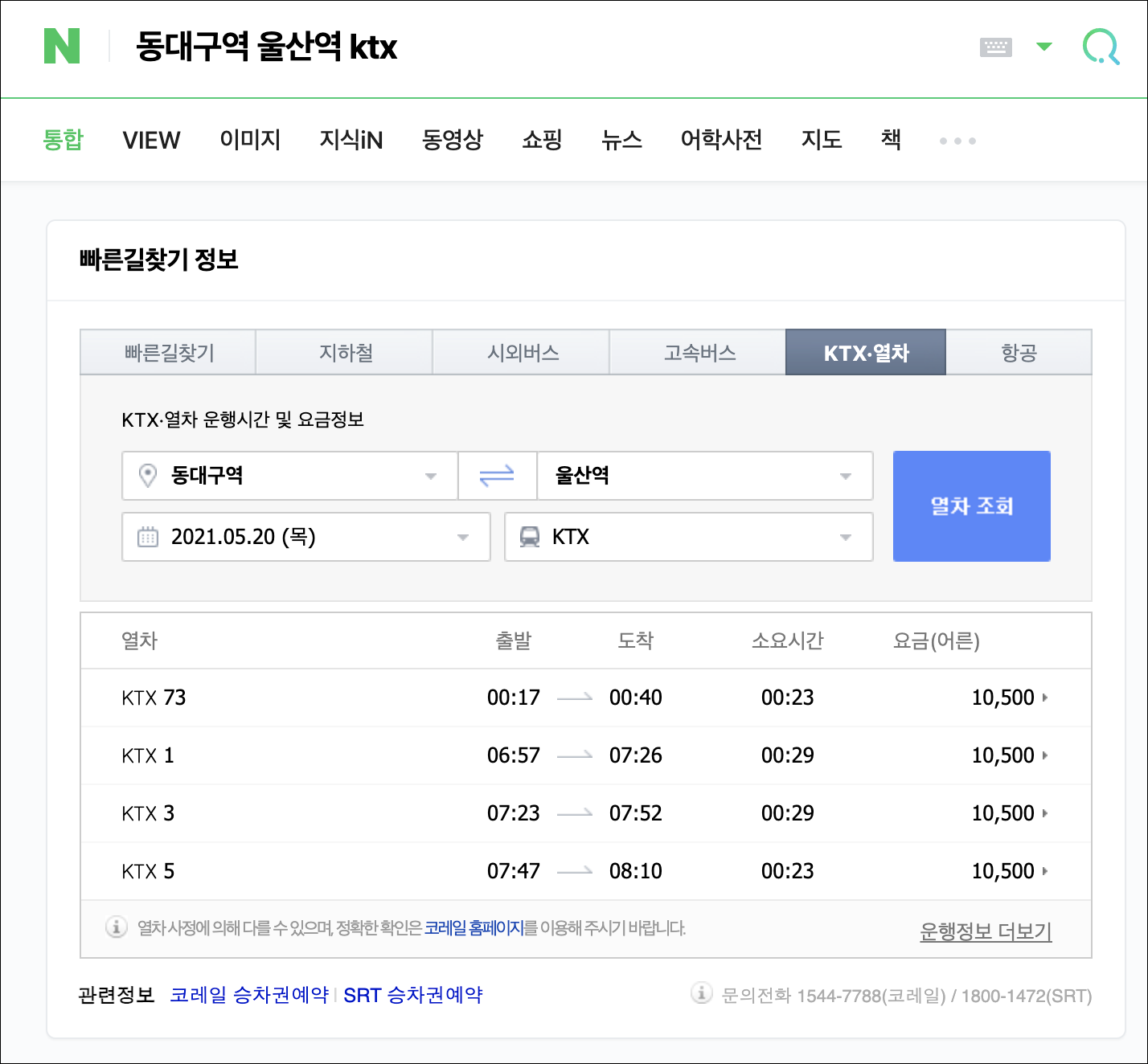Screen dimensions: 1148x1064
Task: Click the 요금(어른) column header
Action: (937, 640)
